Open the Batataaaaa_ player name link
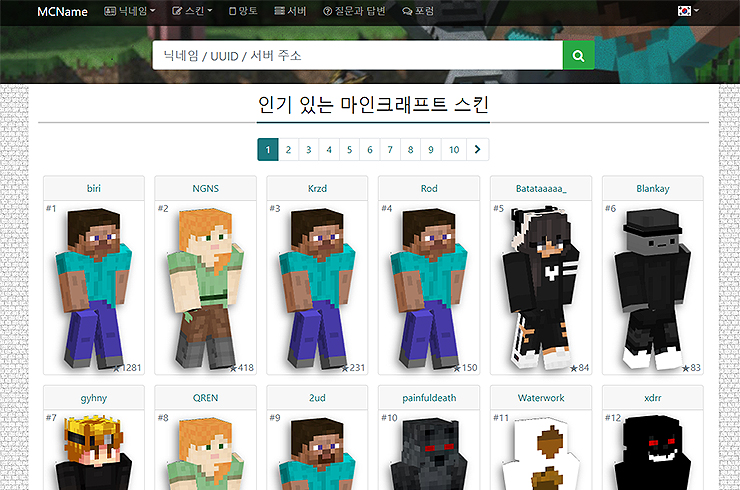The image size is (740, 490). 541,188
